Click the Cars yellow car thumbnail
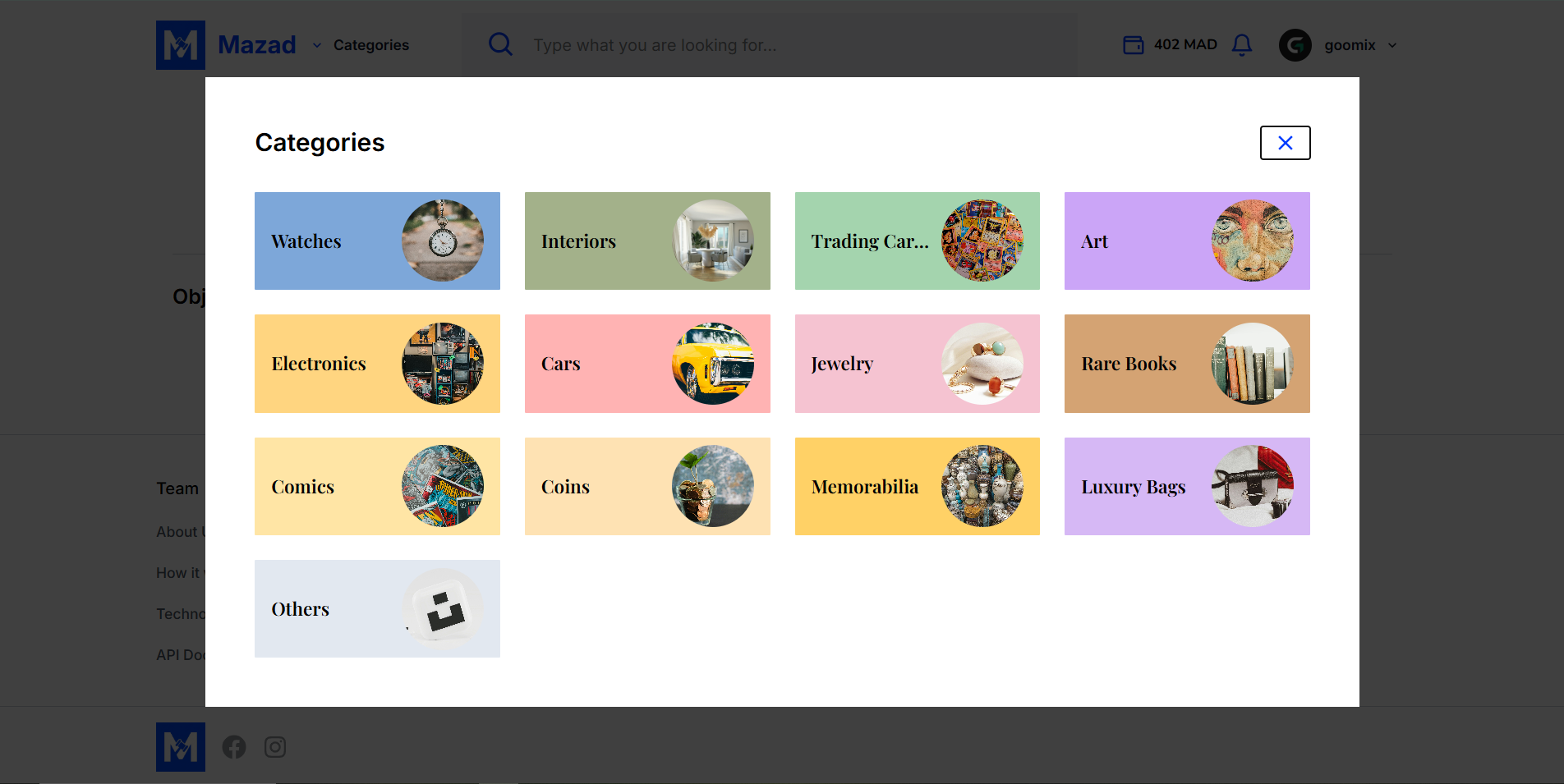 [713, 364]
